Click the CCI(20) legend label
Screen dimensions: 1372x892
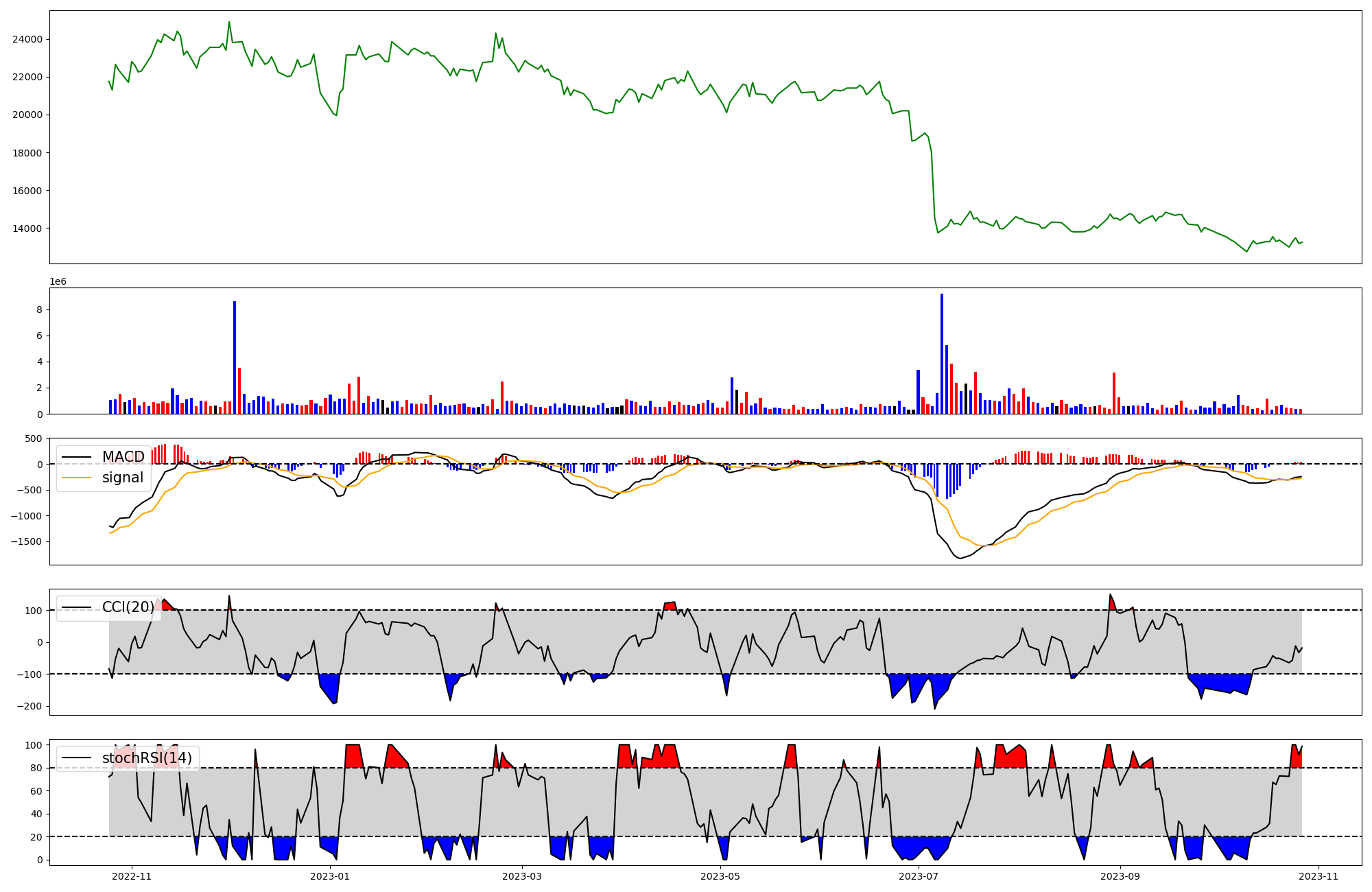pos(128,607)
